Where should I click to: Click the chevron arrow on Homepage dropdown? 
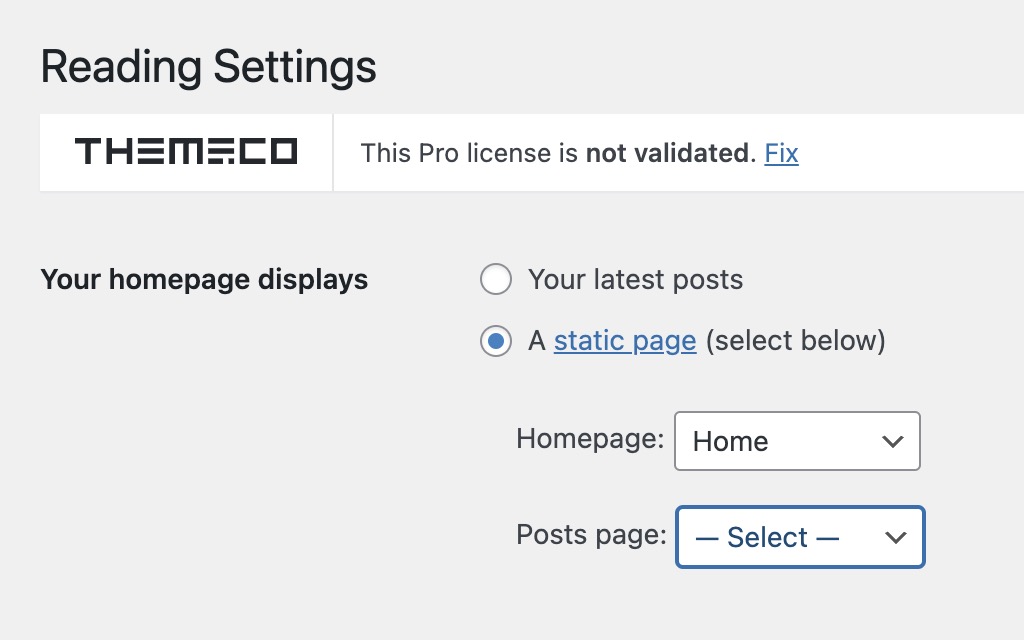click(892, 441)
